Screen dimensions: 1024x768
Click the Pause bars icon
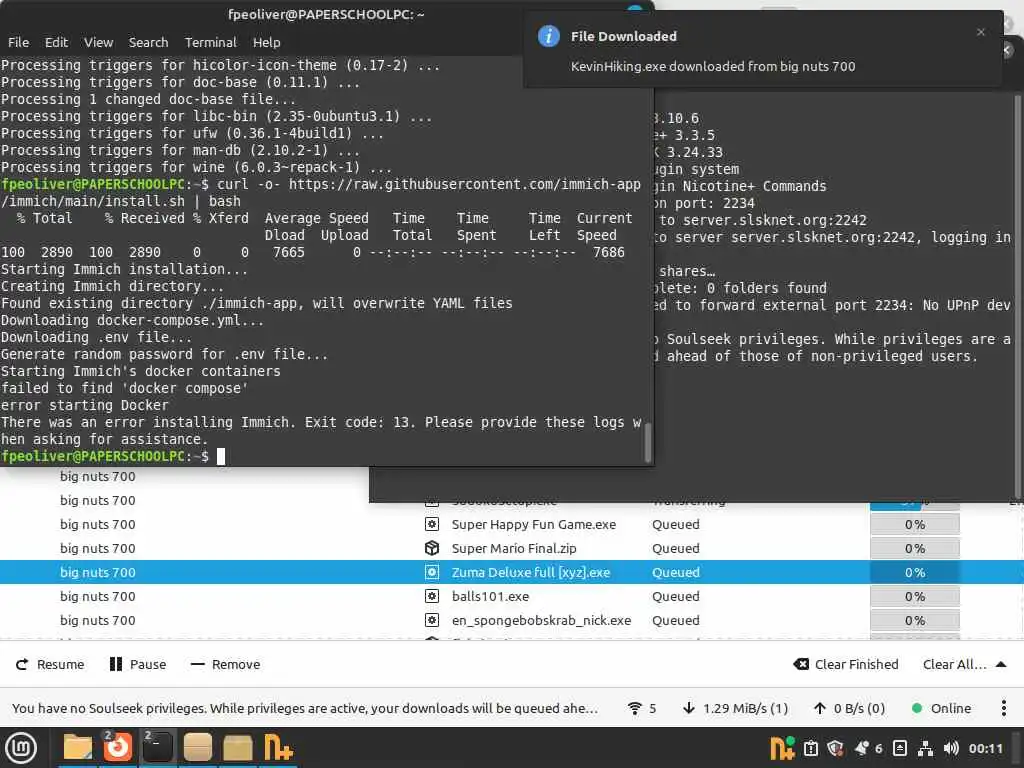116,664
